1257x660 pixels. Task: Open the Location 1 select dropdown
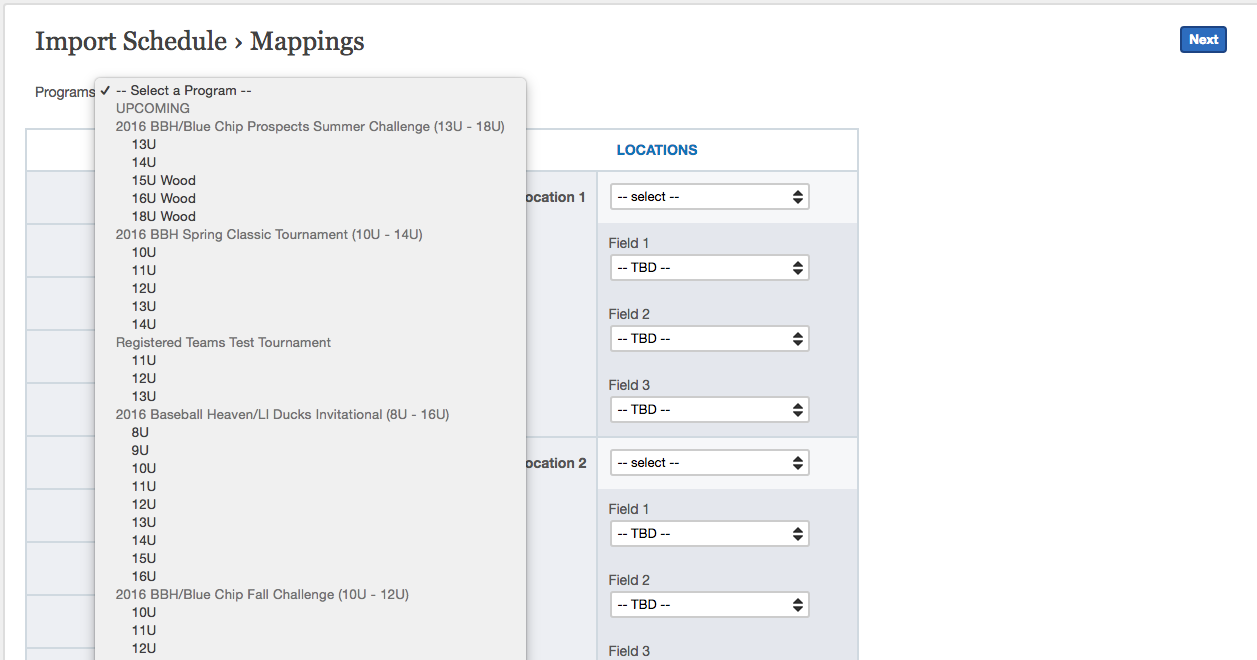click(x=709, y=197)
